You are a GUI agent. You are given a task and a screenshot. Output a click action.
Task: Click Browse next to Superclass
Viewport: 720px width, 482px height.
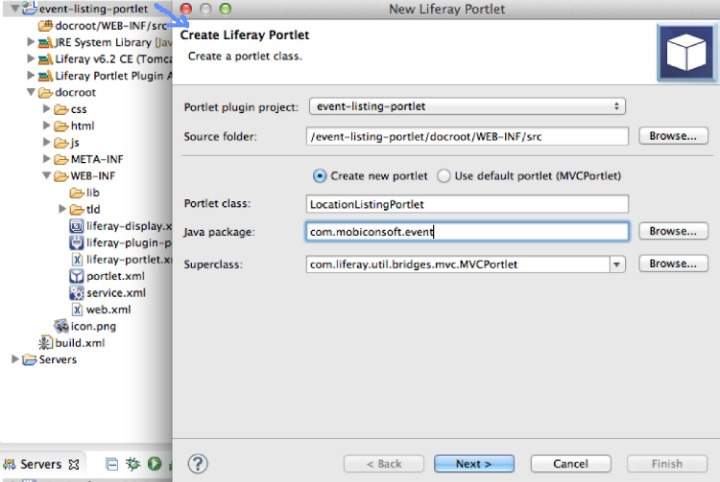pyautogui.click(x=673, y=264)
